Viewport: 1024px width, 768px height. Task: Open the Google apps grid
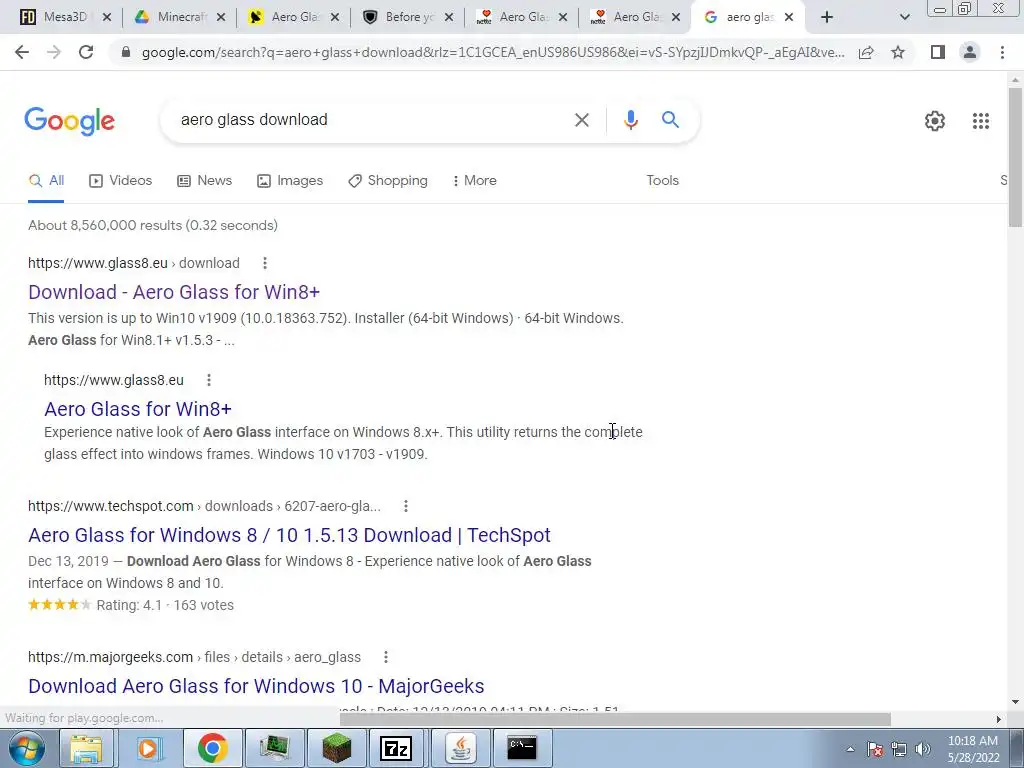coord(980,121)
